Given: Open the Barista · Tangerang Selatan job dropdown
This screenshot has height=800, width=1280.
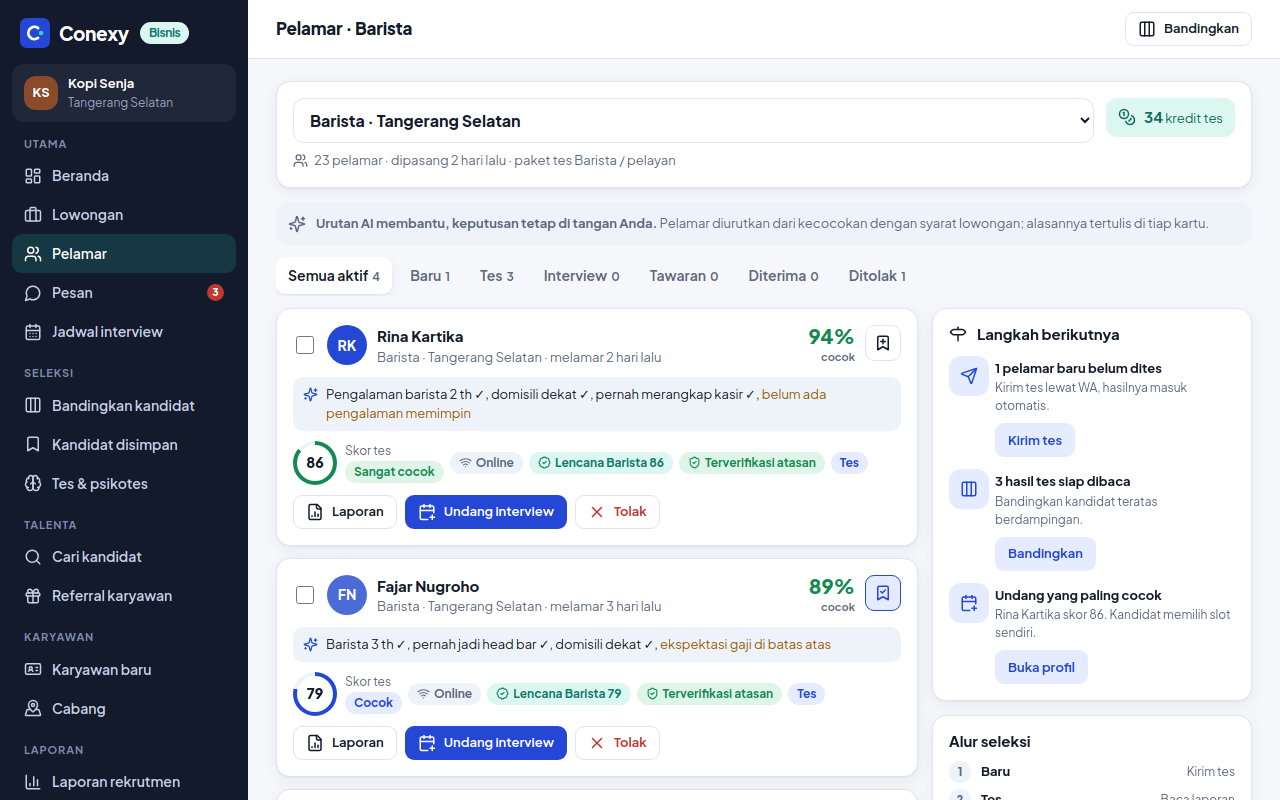Looking at the screenshot, I should pos(693,121).
